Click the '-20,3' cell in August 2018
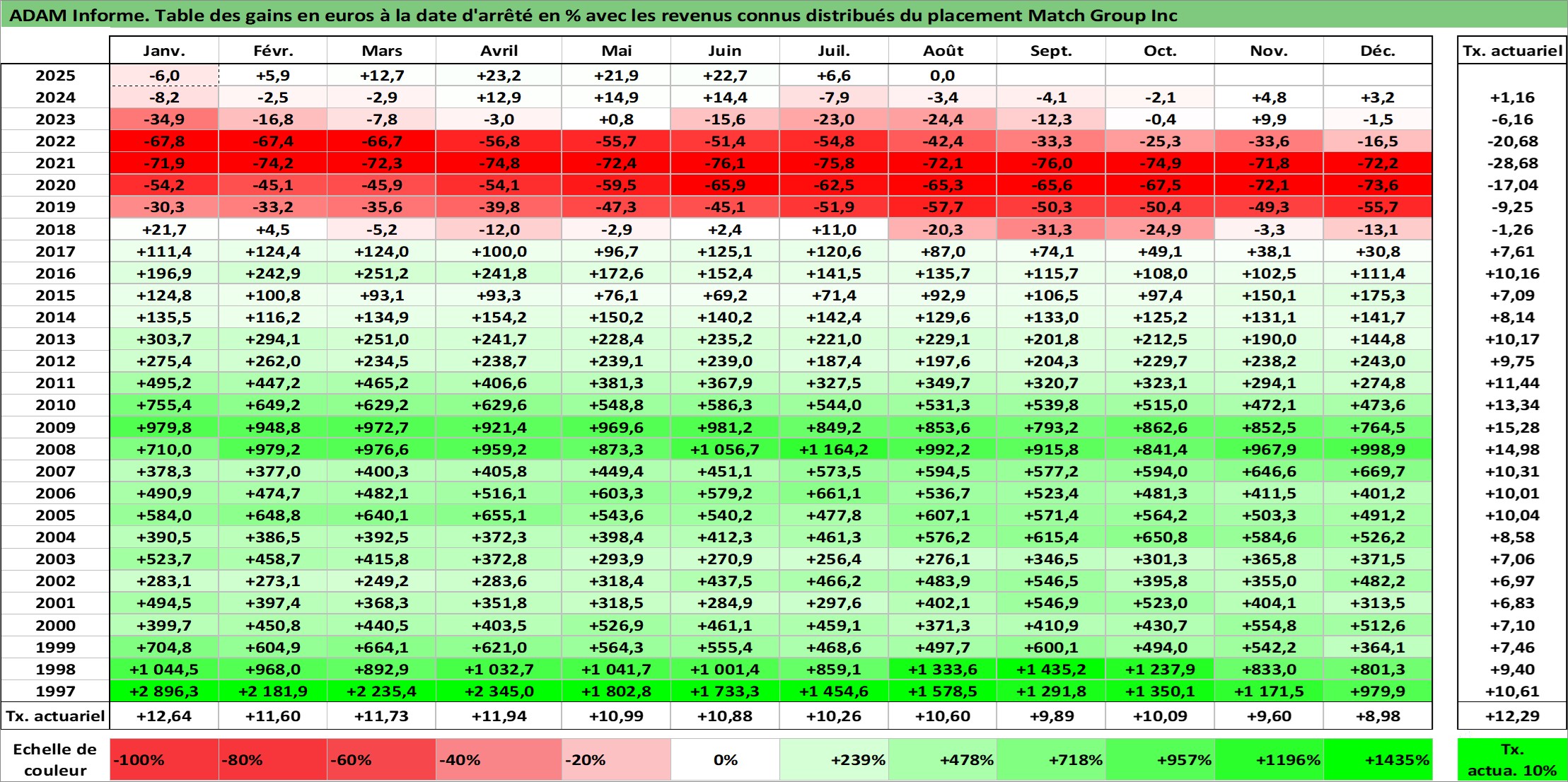This screenshot has height=782, width=1568. point(943,229)
